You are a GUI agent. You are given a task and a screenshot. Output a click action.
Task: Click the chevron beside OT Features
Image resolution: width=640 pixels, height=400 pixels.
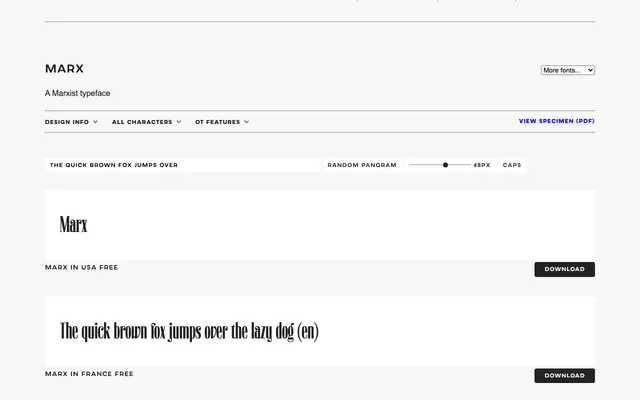[x=246, y=122]
